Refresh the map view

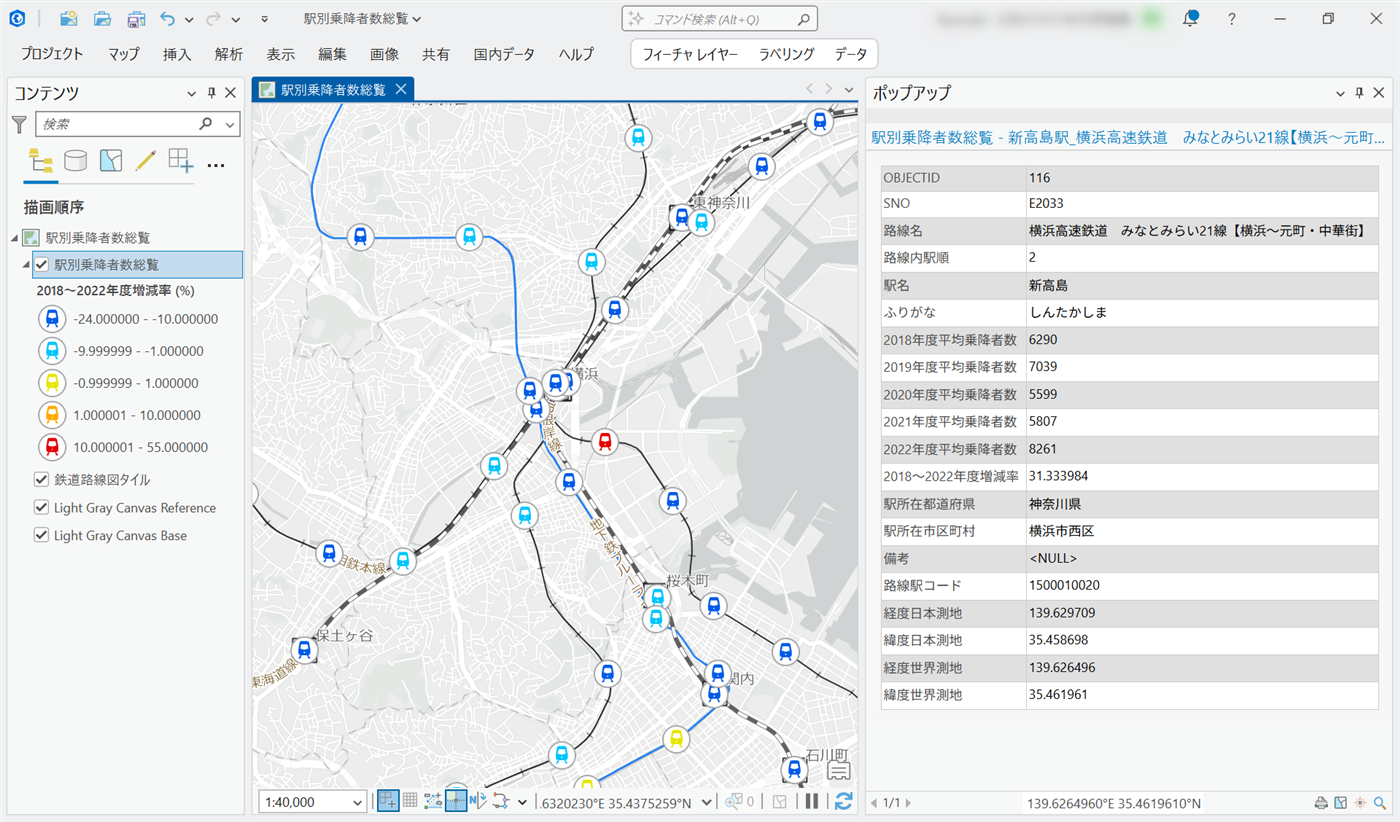tap(843, 801)
